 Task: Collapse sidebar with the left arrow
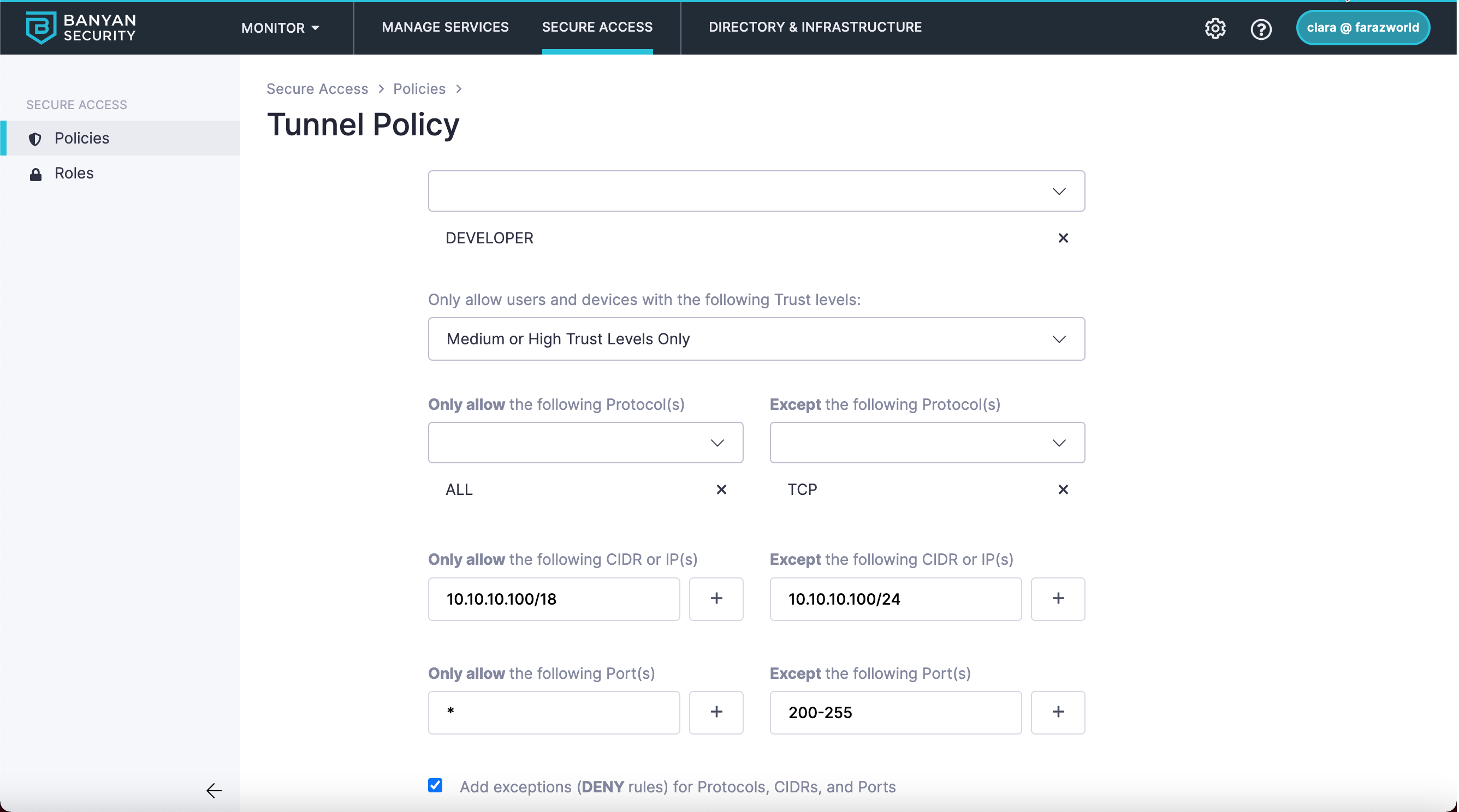click(x=214, y=790)
